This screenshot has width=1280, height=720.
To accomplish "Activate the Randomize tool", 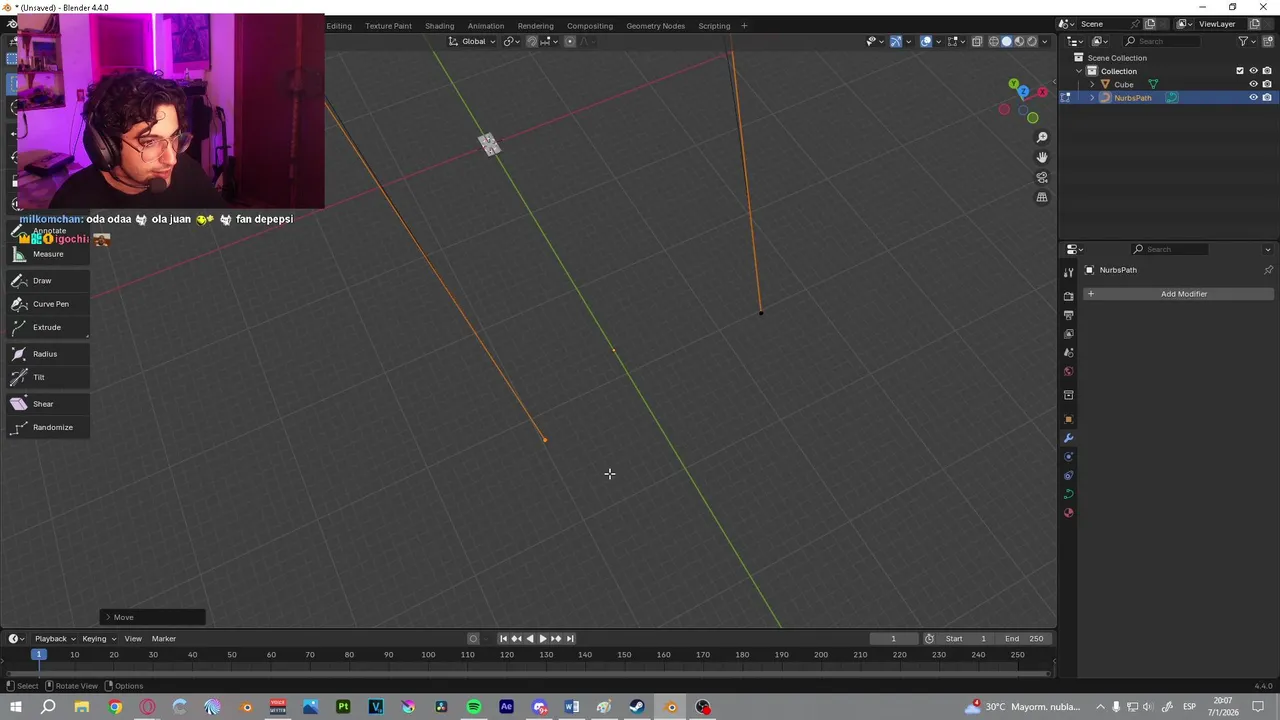I will tap(48, 427).
